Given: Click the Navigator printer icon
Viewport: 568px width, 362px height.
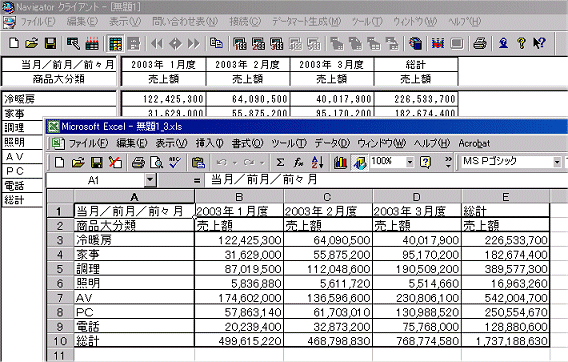Looking at the screenshot, I should pyautogui.click(x=480, y=44).
